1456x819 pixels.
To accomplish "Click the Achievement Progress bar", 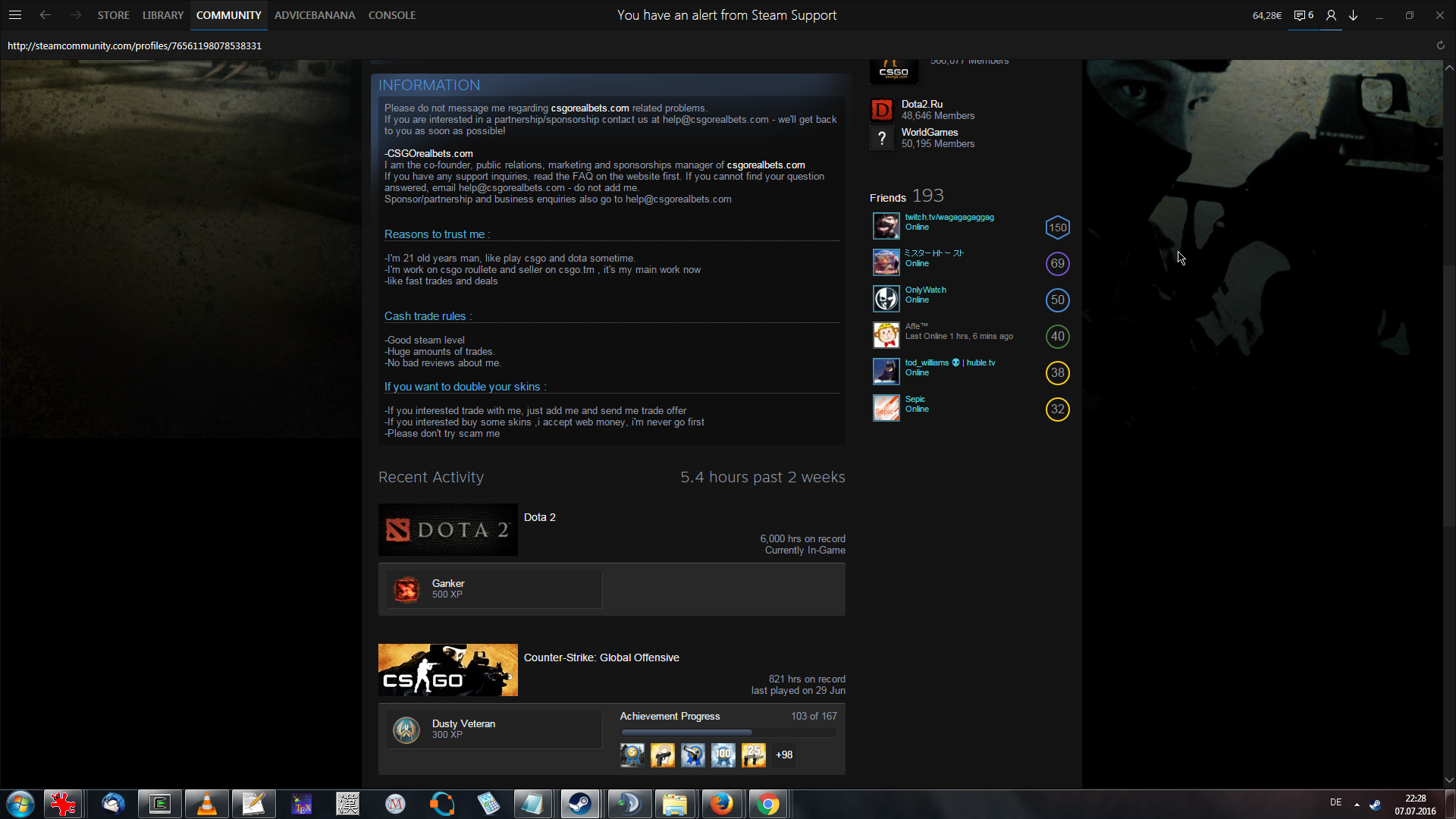I will 728,733.
